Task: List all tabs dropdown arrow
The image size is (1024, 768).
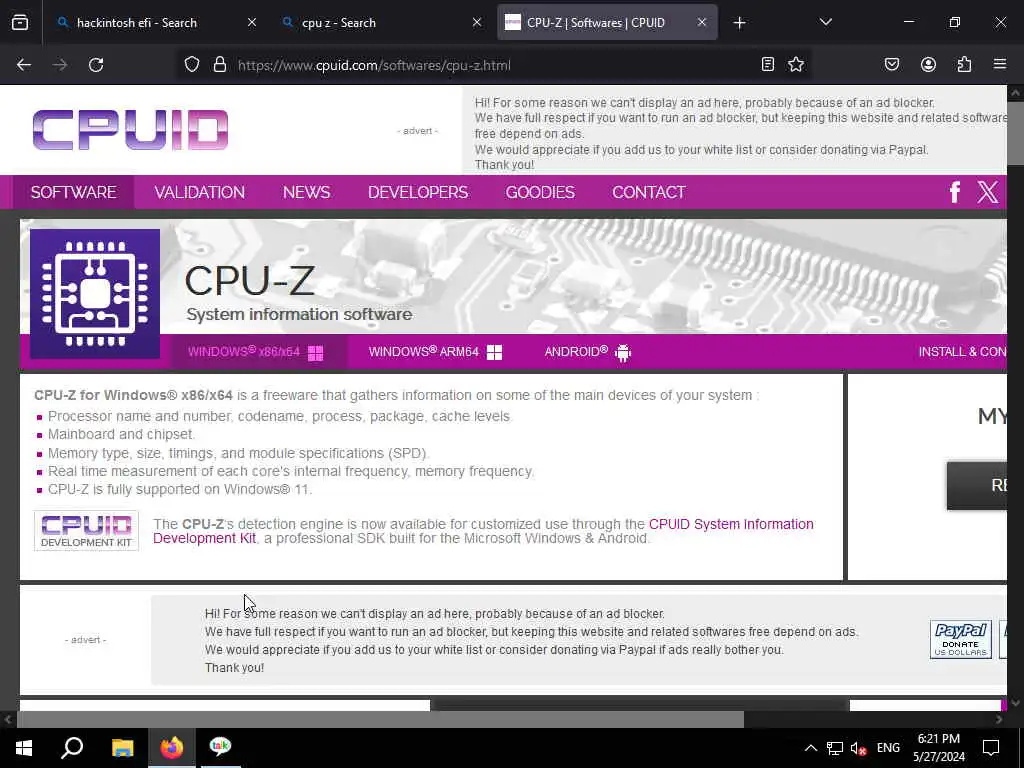Action: pyautogui.click(x=825, y=22)
